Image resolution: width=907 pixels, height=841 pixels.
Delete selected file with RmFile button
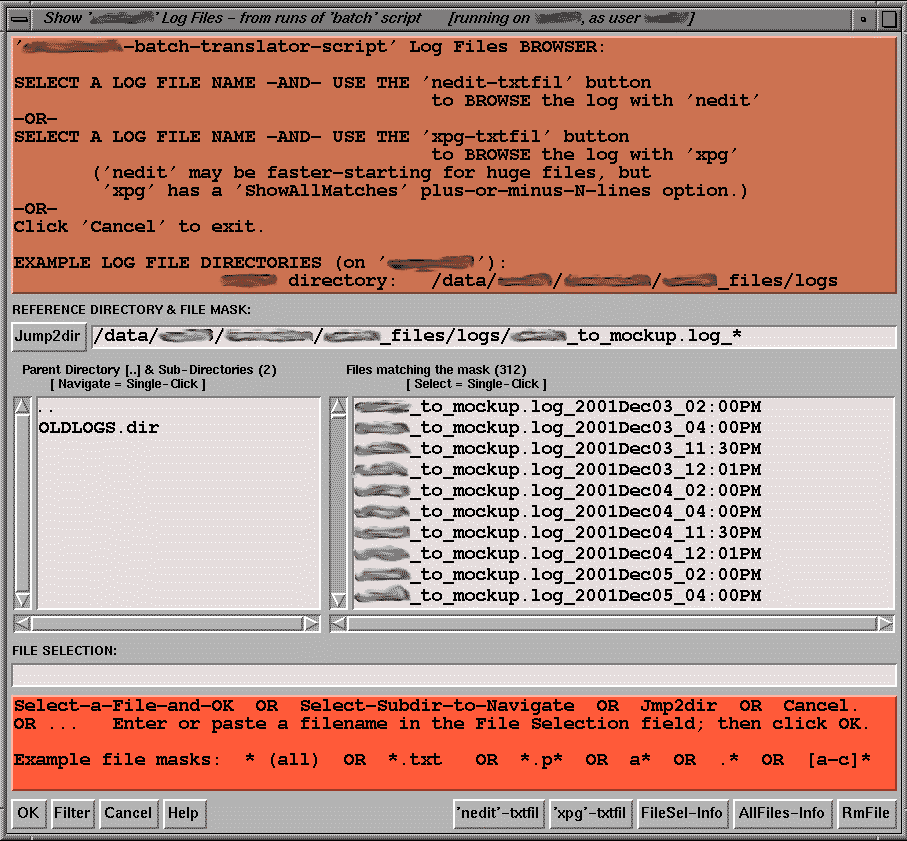(x=865, y=813)
